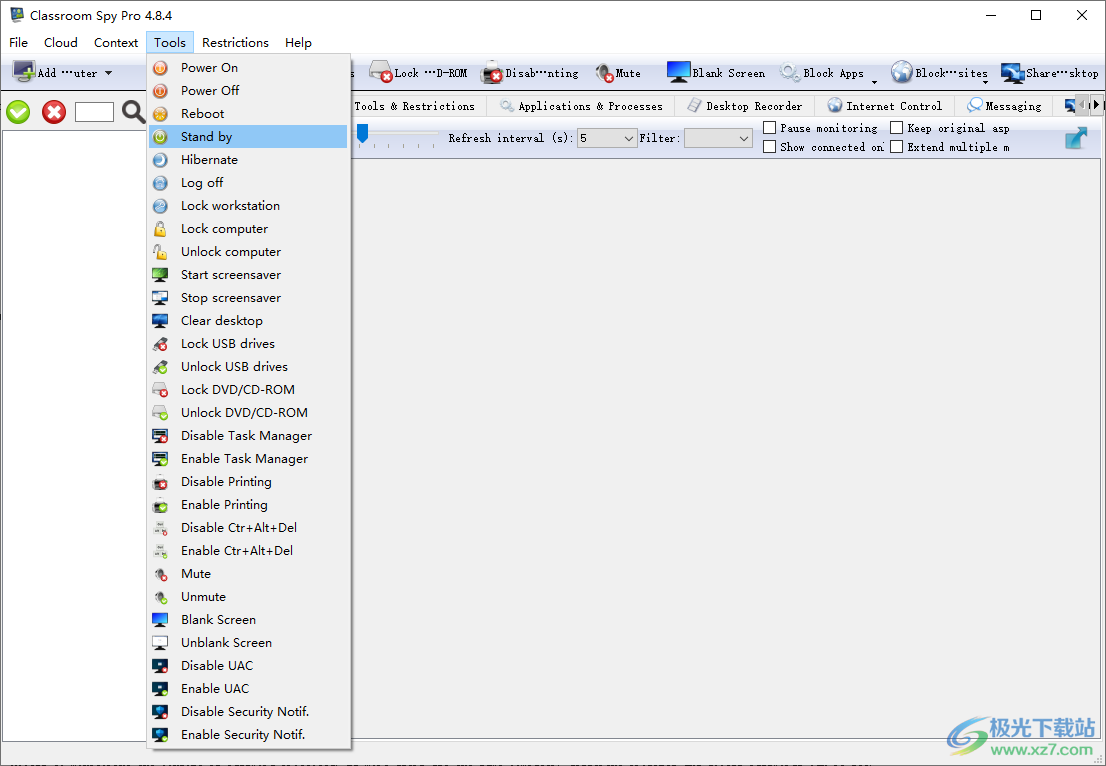
Task: Expand the Block Apps dropdown arrow
Action: coord(875,83)
